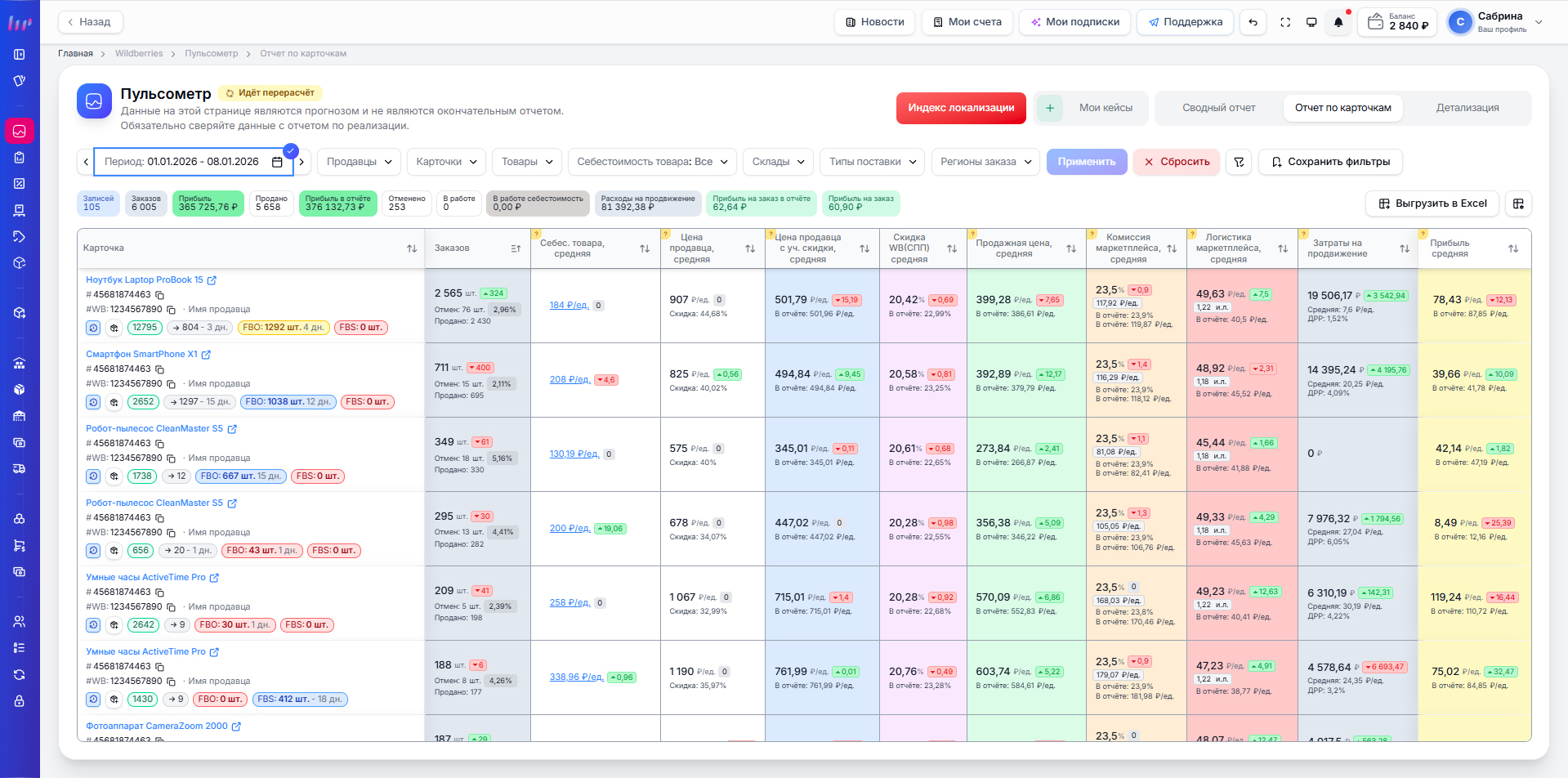Click the undo arrow icon in header
Screen dimensions: 1568x778
point(1253,22)
